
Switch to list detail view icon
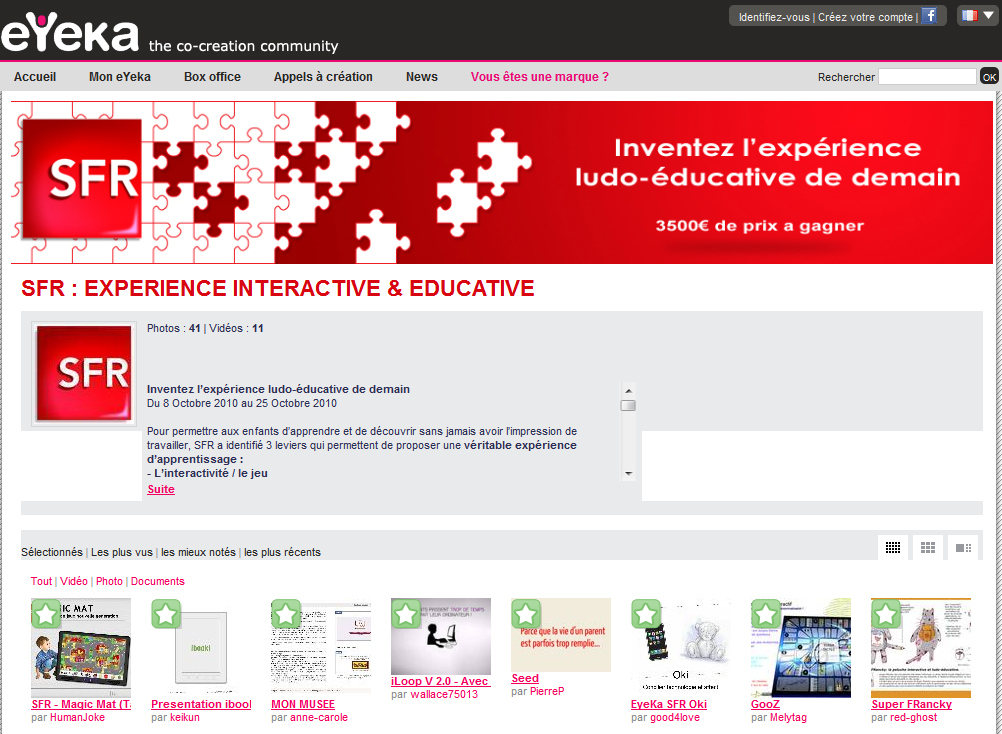(963, 547)
